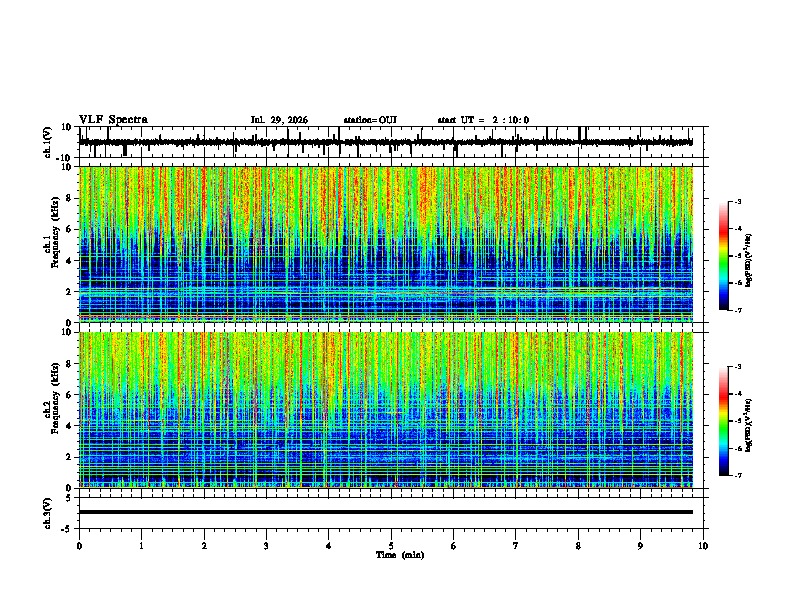
Task: Click the time axis tick label '10'
Action: [x=703, y=546]
